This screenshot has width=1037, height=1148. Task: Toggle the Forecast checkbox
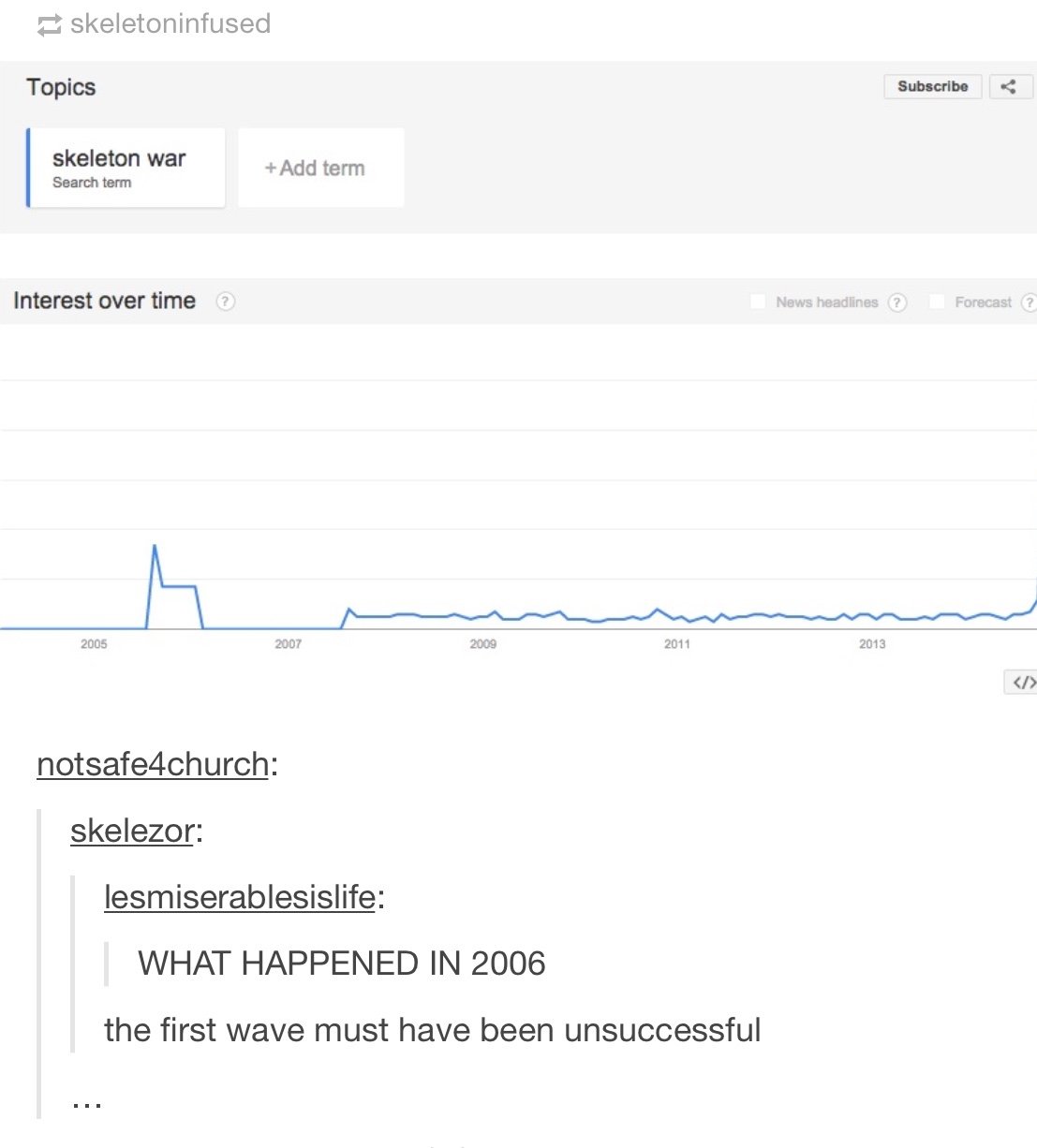coord(936,302)
